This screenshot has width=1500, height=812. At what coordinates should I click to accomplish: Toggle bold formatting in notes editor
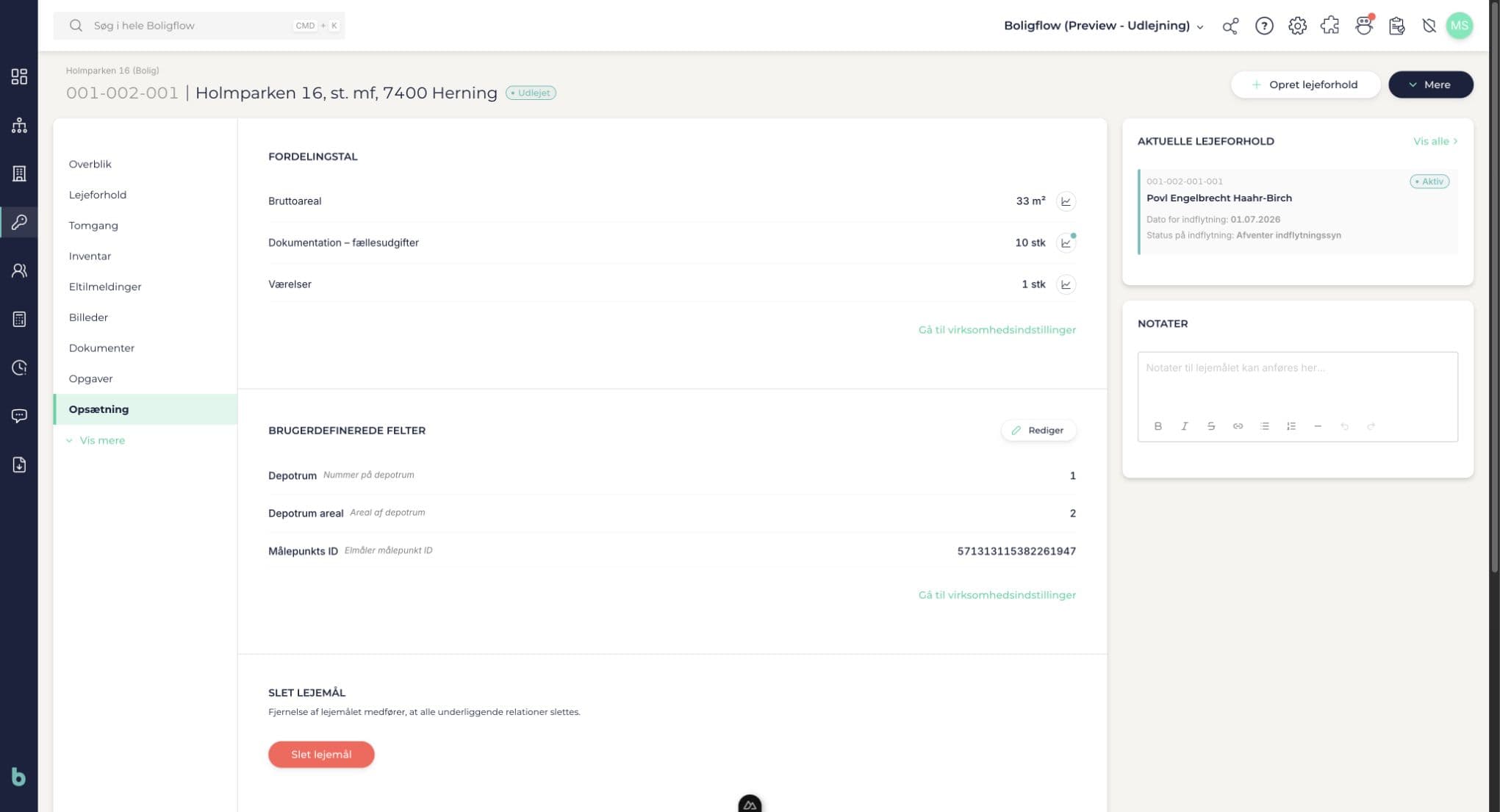(1158, 426)
